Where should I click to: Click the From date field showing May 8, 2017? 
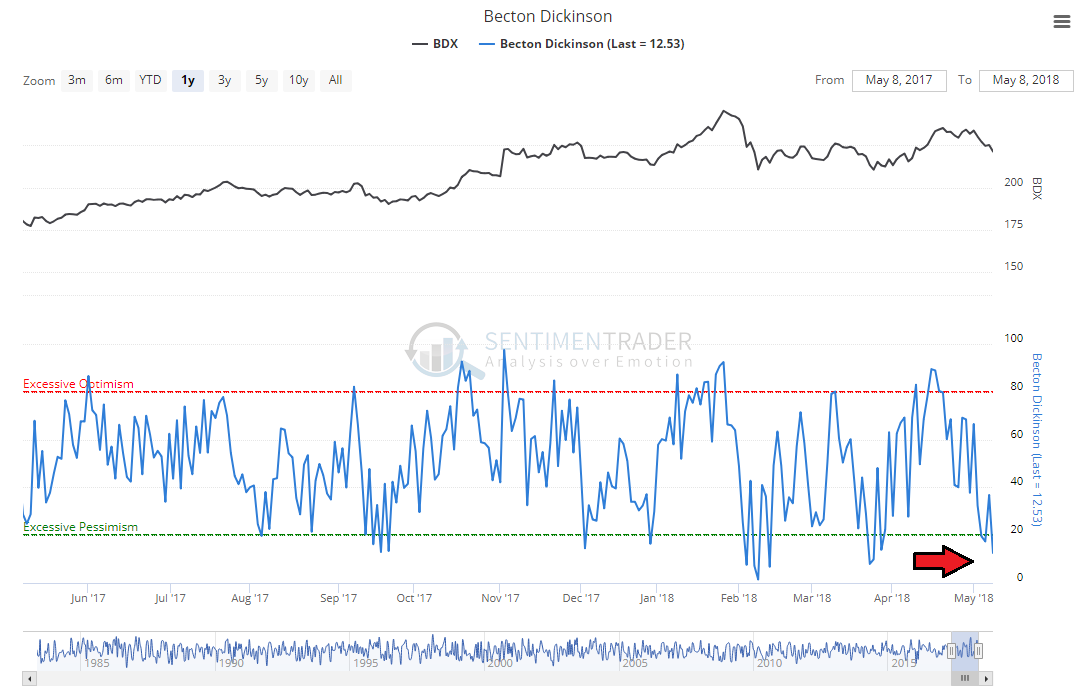pos(899,80)
